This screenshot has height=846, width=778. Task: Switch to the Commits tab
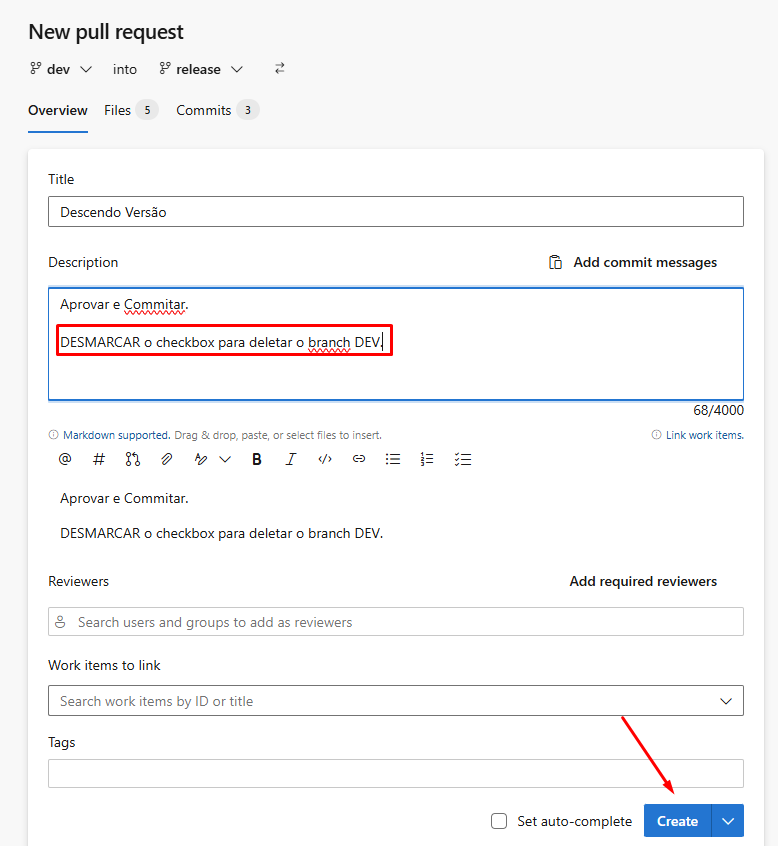click(x=217, y=111)
